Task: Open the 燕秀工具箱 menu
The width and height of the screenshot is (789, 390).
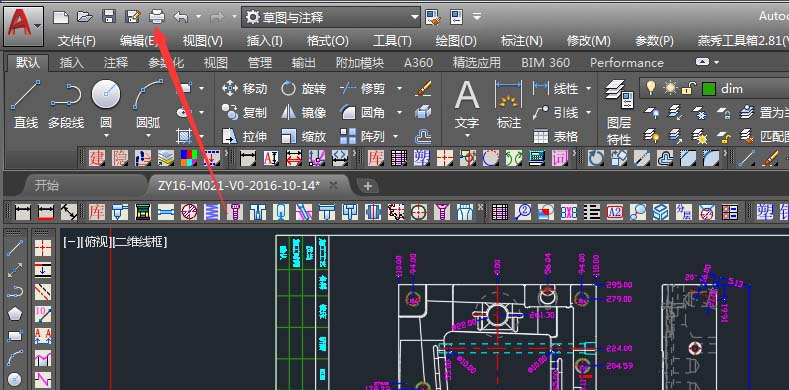Action: click(x=742, y=41)
